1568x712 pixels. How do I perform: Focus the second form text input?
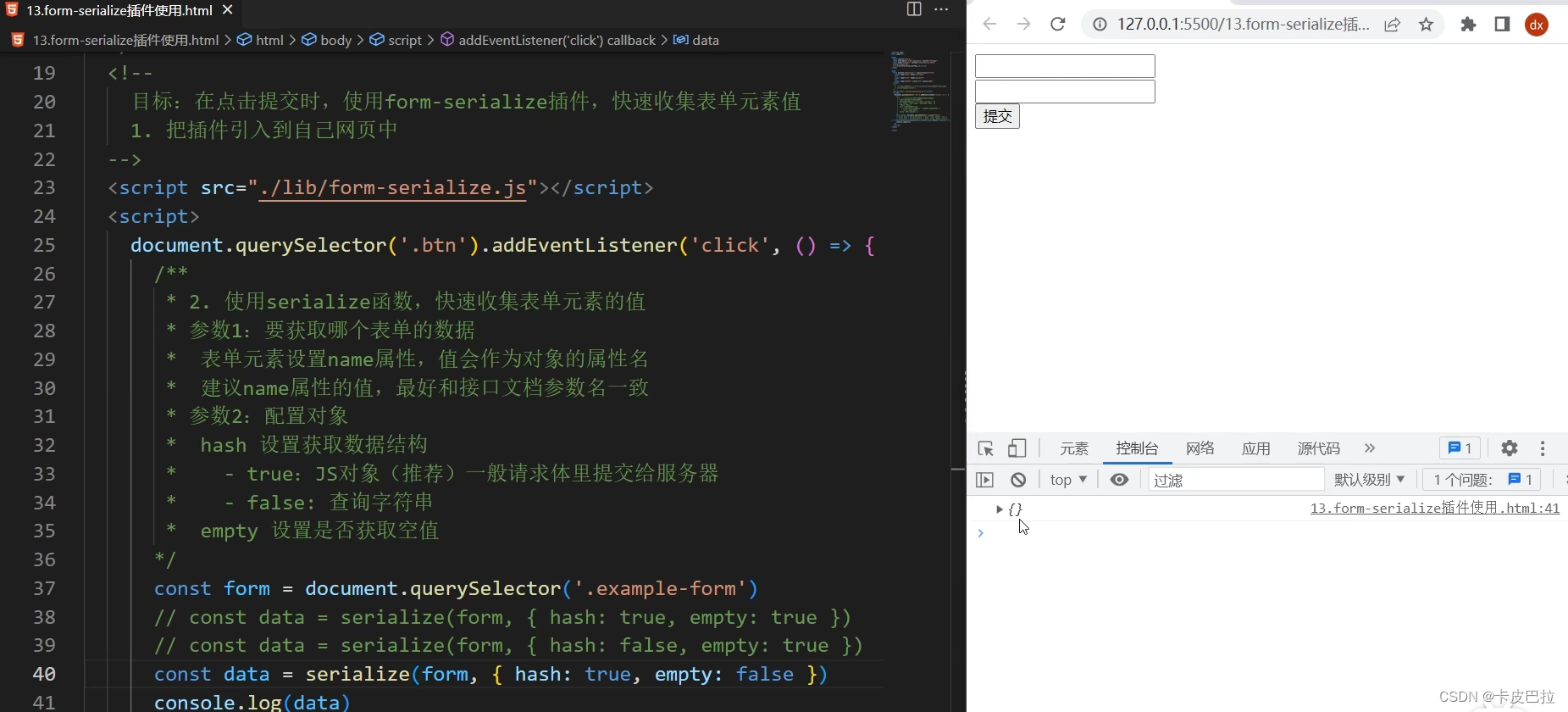click(1065, 92)
